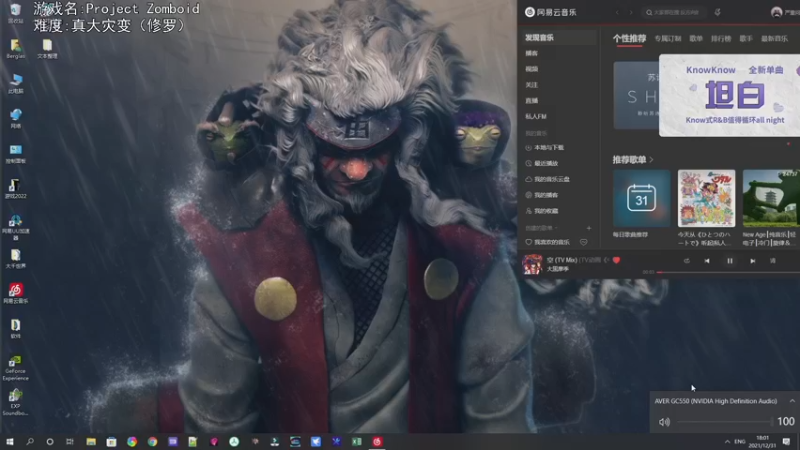Open 关注 in NetEase sidebar

tap(531, 85)
